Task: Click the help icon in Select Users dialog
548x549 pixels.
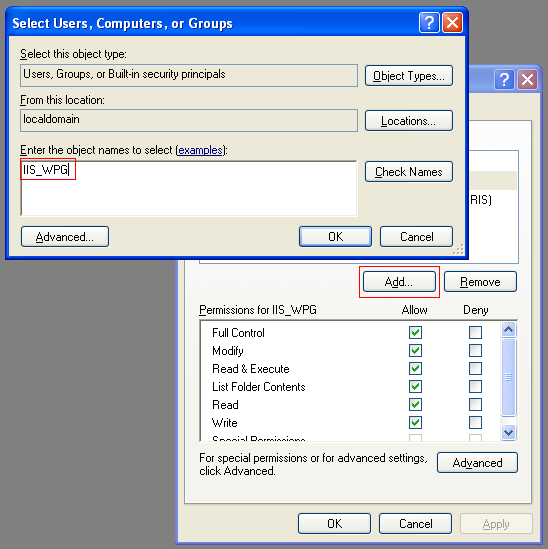Action: [429, 23]
